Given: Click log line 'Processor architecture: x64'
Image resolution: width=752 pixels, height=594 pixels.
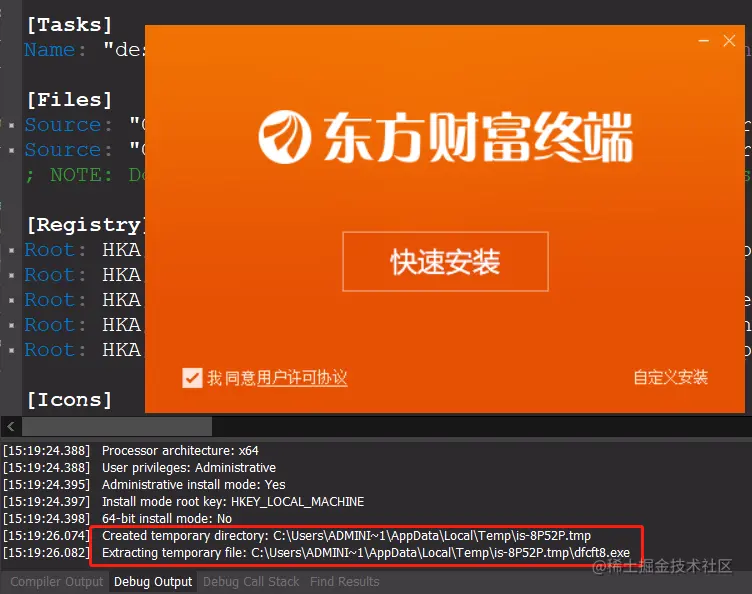Looking at the screenshot, I should coord(180,451).
